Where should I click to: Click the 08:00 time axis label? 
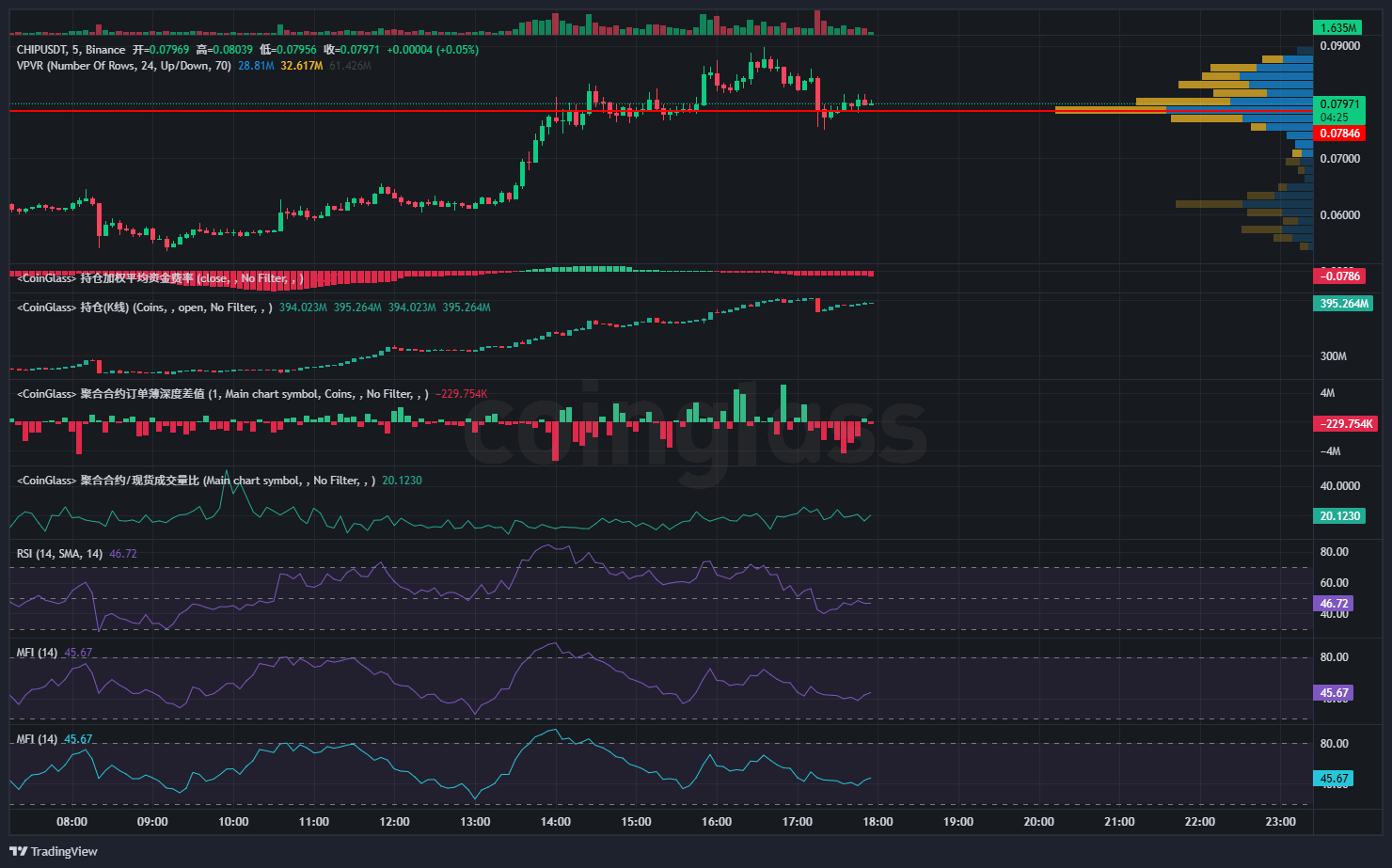point(71,822)
